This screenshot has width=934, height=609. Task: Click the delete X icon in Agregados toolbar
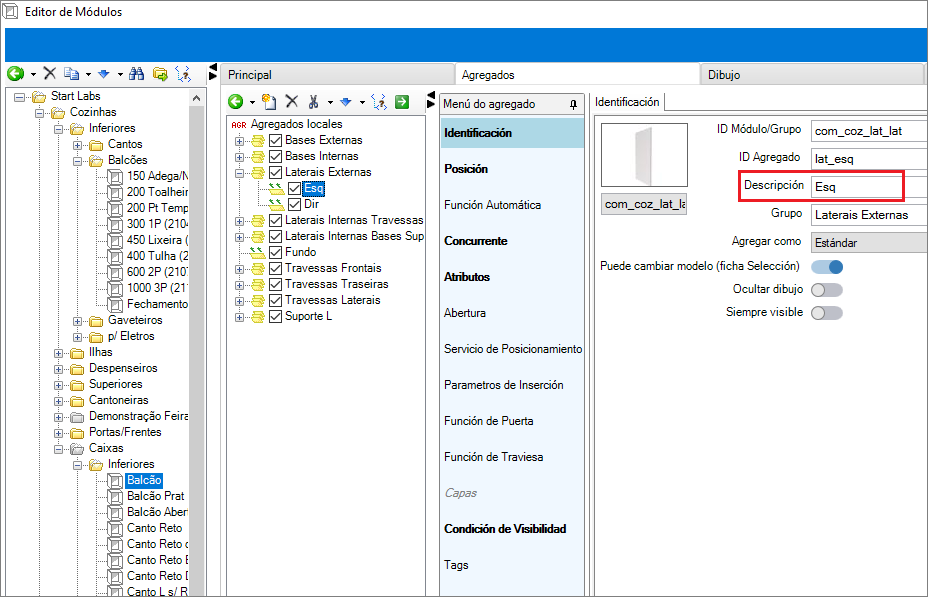pyautogui.click(x=292, y=101)
